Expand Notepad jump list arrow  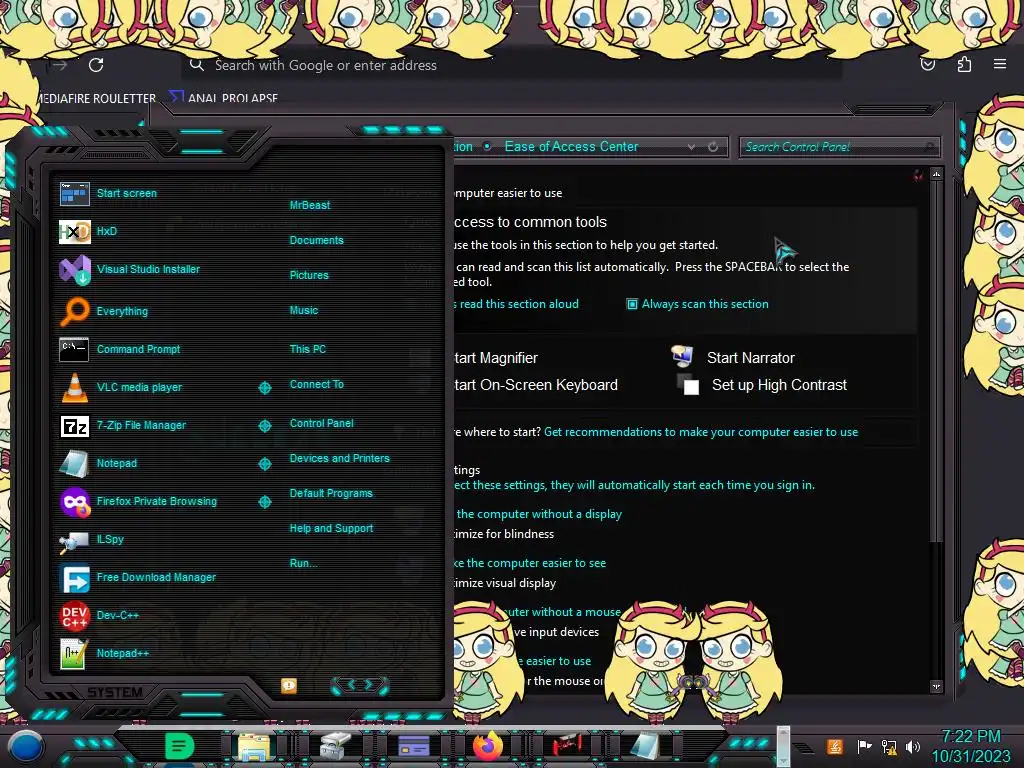pos(265,464)
